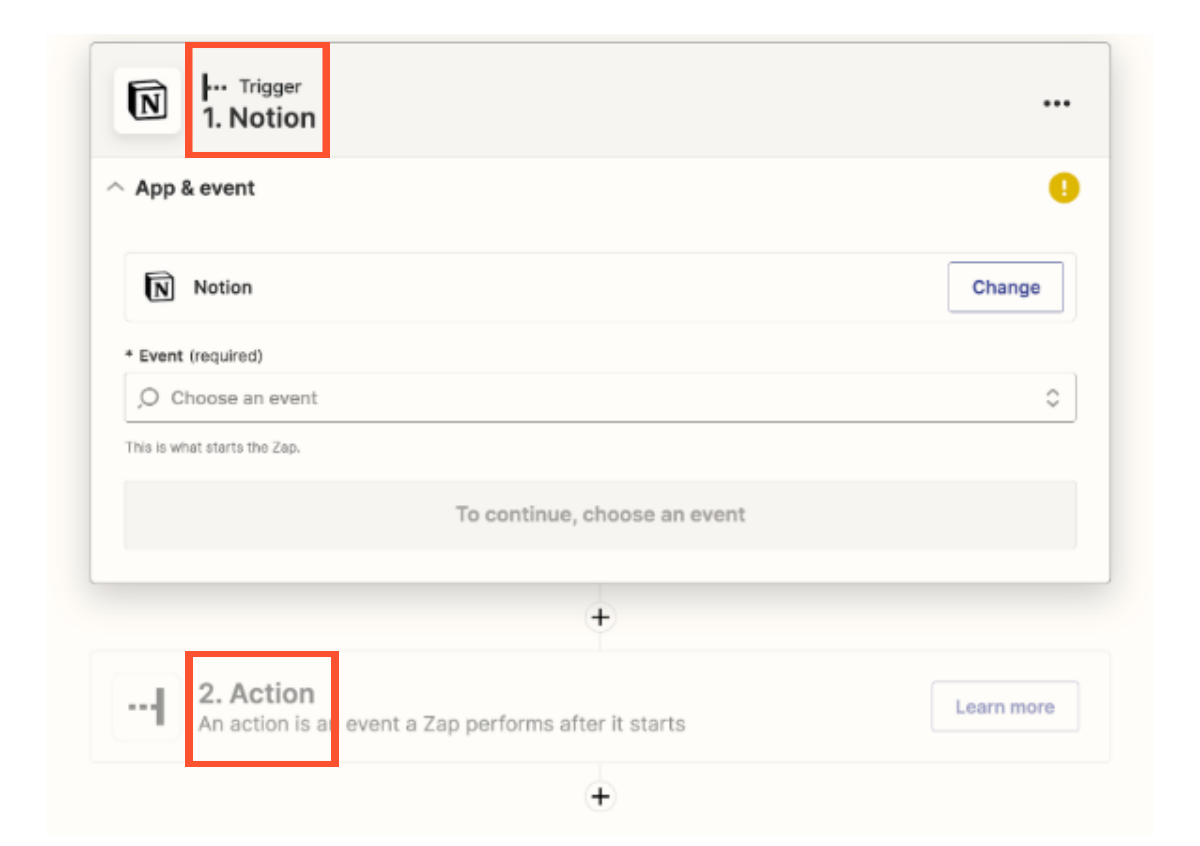Click the small Notion icon beside app name

click(x=159, y=287)
